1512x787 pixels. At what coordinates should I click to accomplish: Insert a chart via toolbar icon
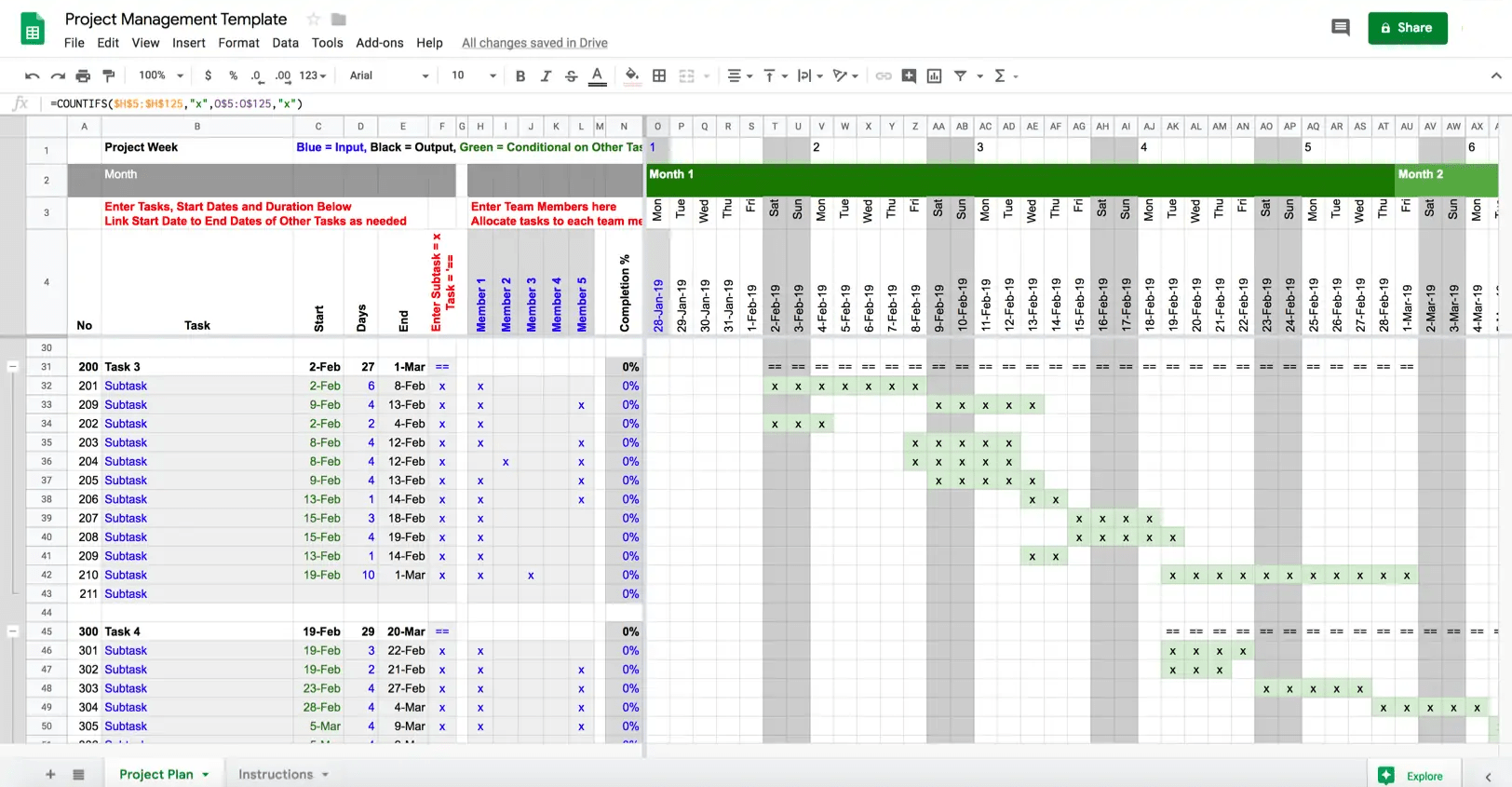pyautogui.click(x=934, y=76)
